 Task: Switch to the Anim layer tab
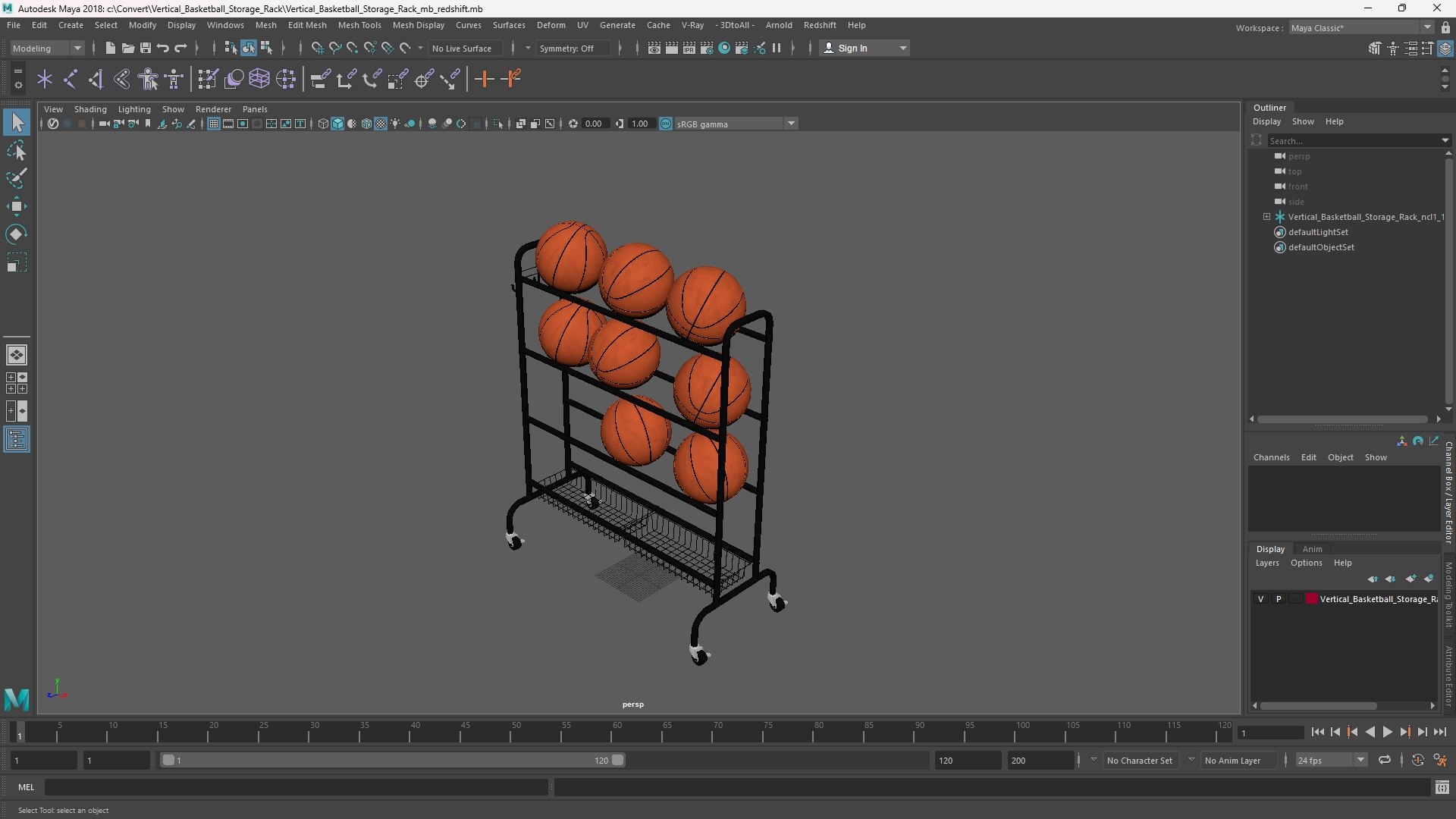(1312, 549)
